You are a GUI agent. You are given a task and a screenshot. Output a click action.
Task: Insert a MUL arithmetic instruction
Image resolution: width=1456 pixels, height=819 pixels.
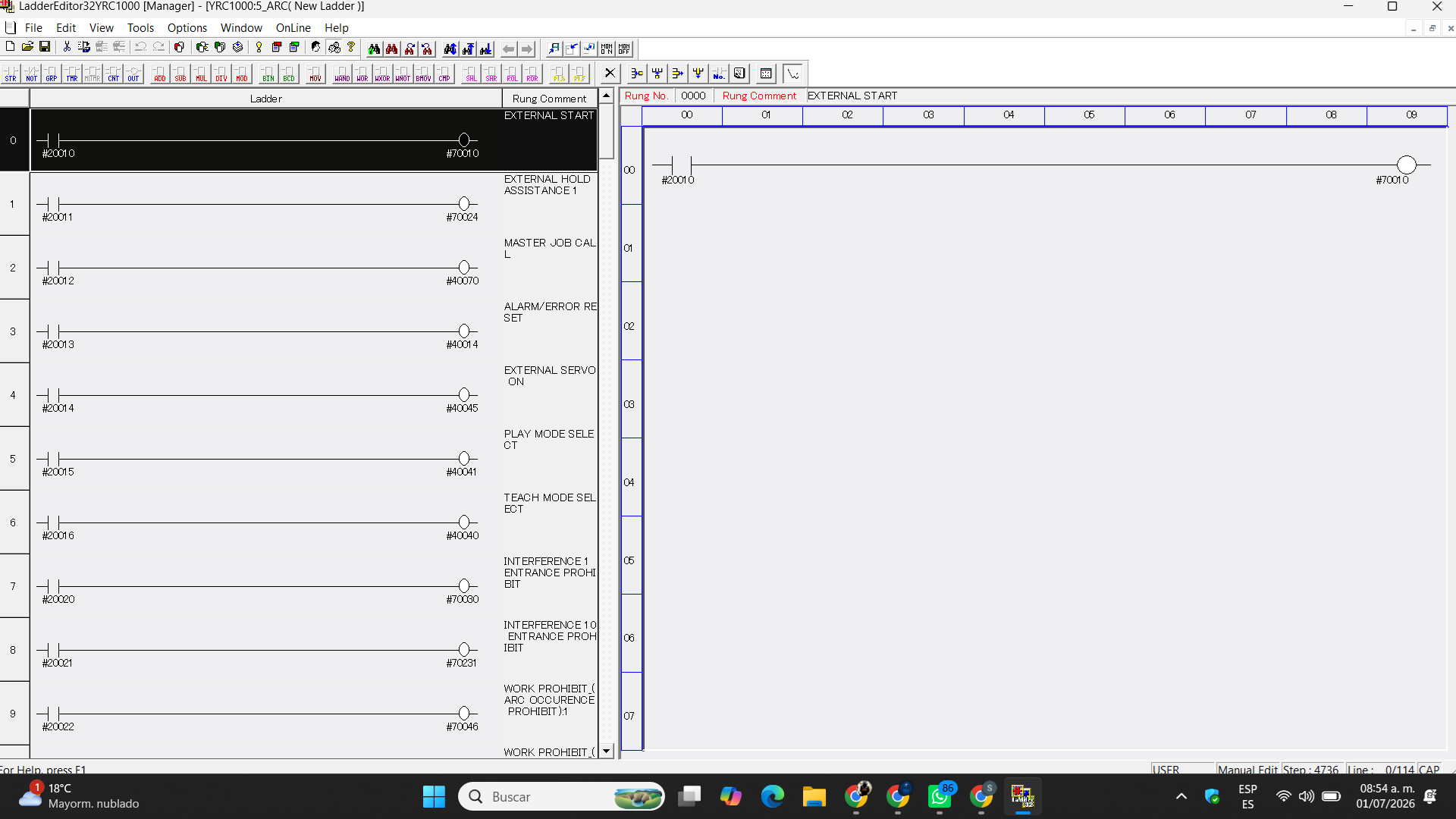200,74
